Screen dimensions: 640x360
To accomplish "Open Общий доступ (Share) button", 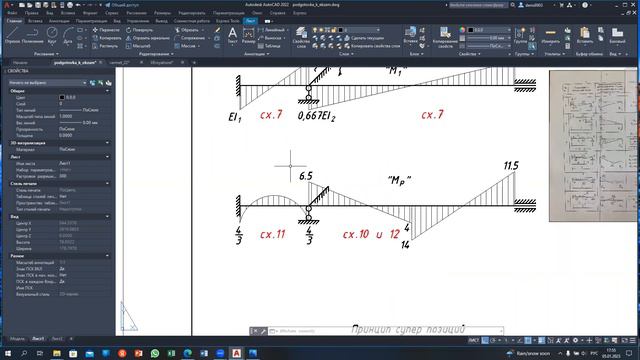I will [x=122, y=5].
